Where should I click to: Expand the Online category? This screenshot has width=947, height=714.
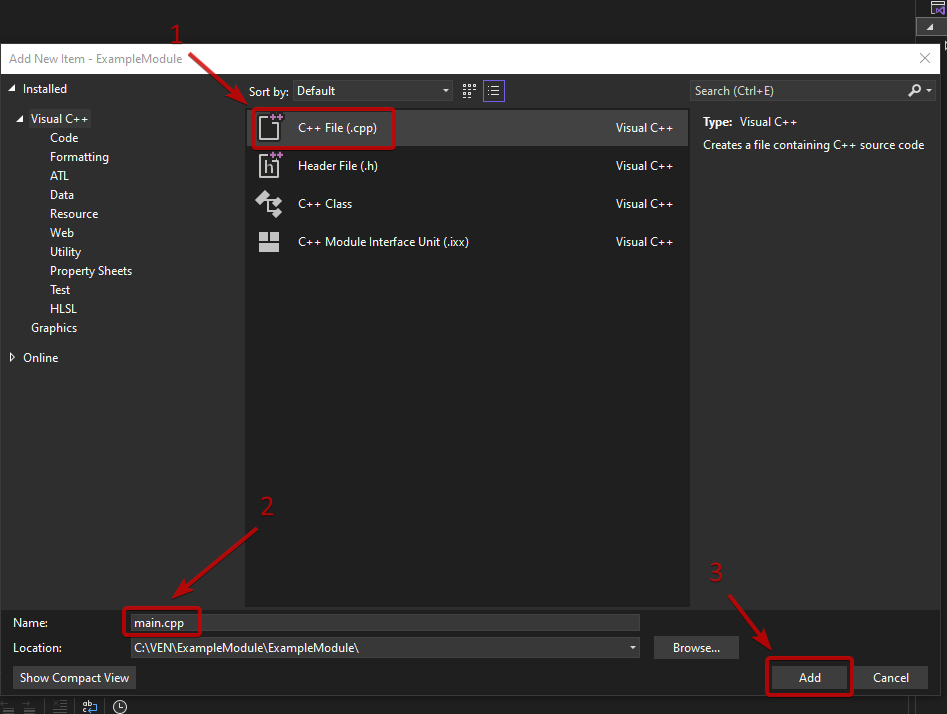pos(13,358)
